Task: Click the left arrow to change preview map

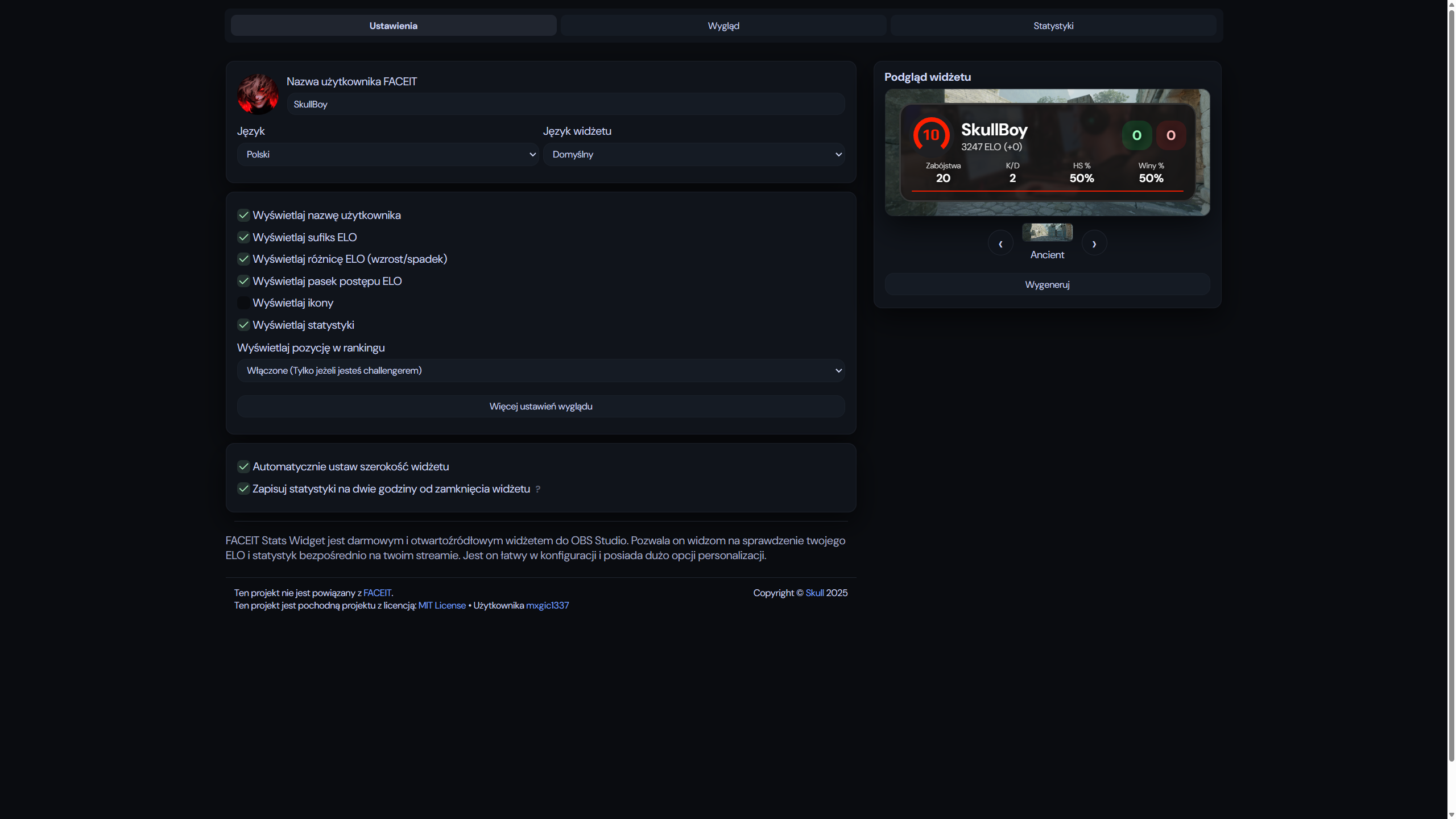Action: coord(1000,243)
